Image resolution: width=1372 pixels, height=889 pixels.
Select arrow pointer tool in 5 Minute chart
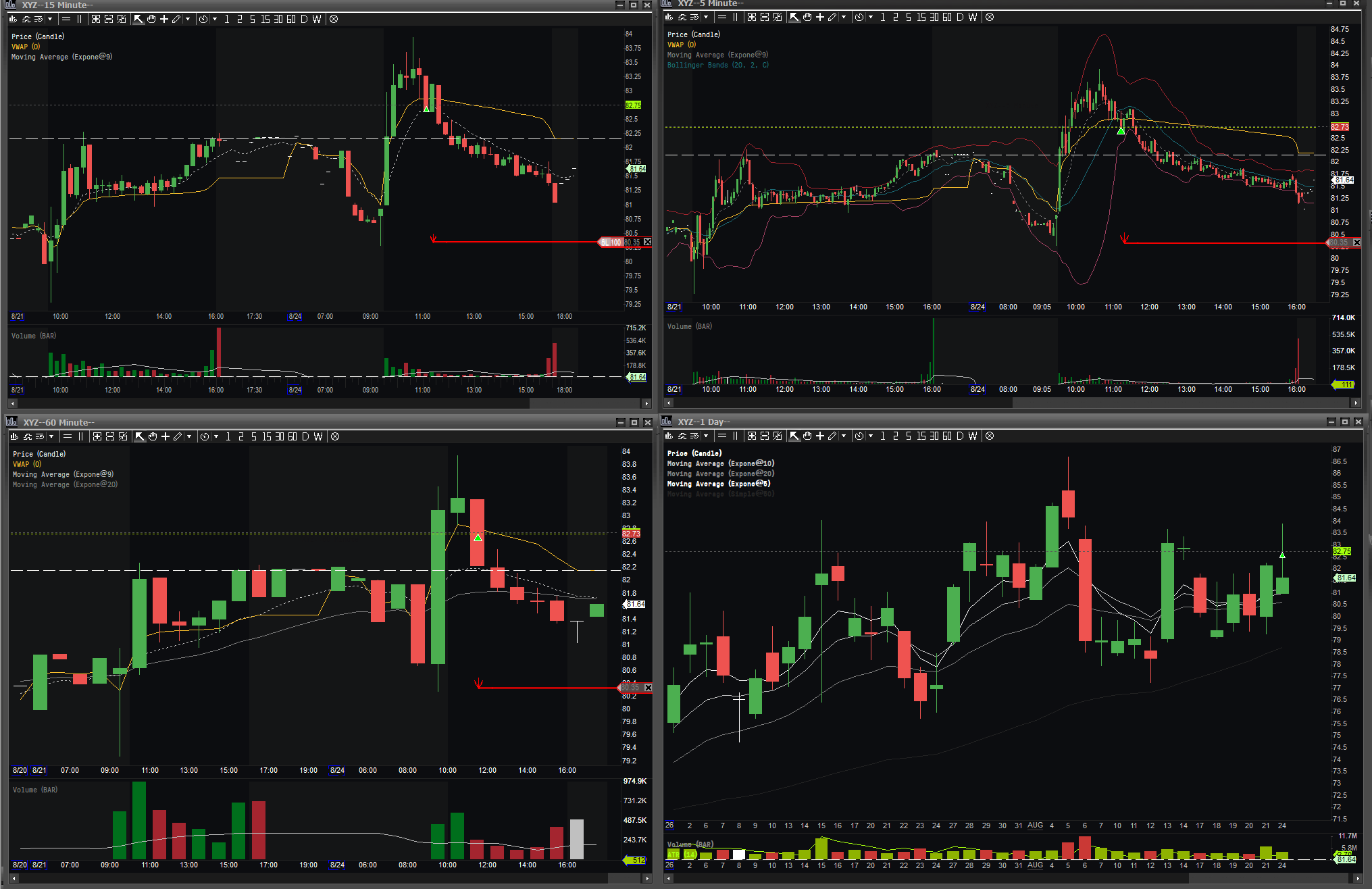pos(794,17)
